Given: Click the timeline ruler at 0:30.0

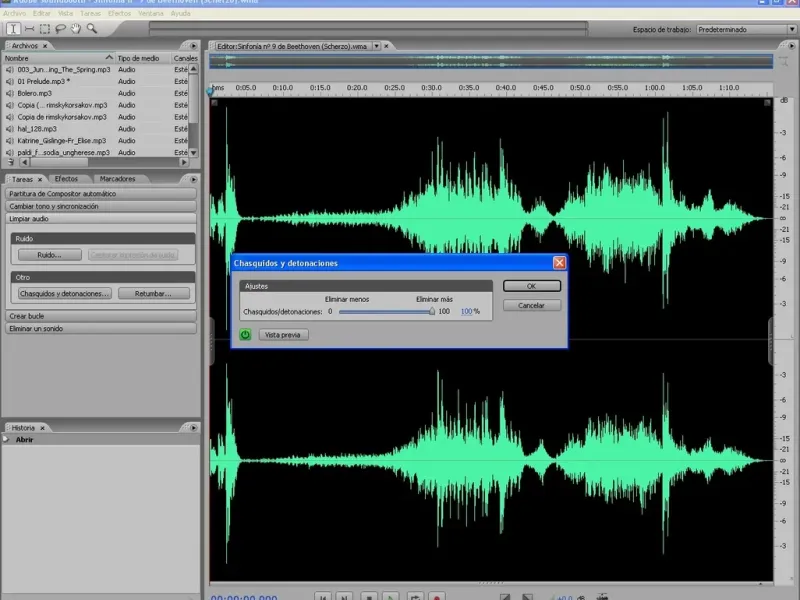Looking at the screenshot, I should click(431, 88).
